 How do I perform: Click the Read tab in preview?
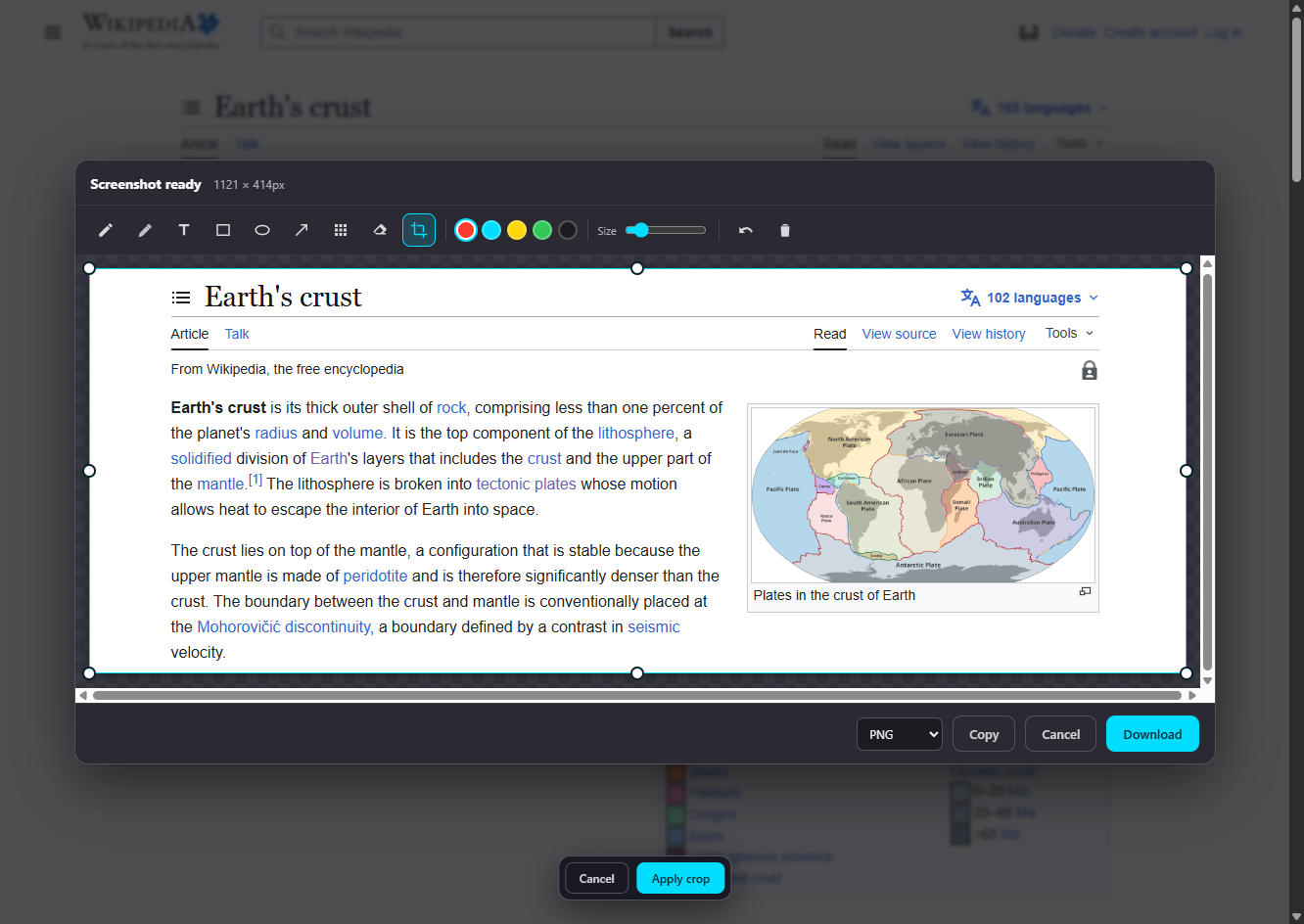click(830, 334)
